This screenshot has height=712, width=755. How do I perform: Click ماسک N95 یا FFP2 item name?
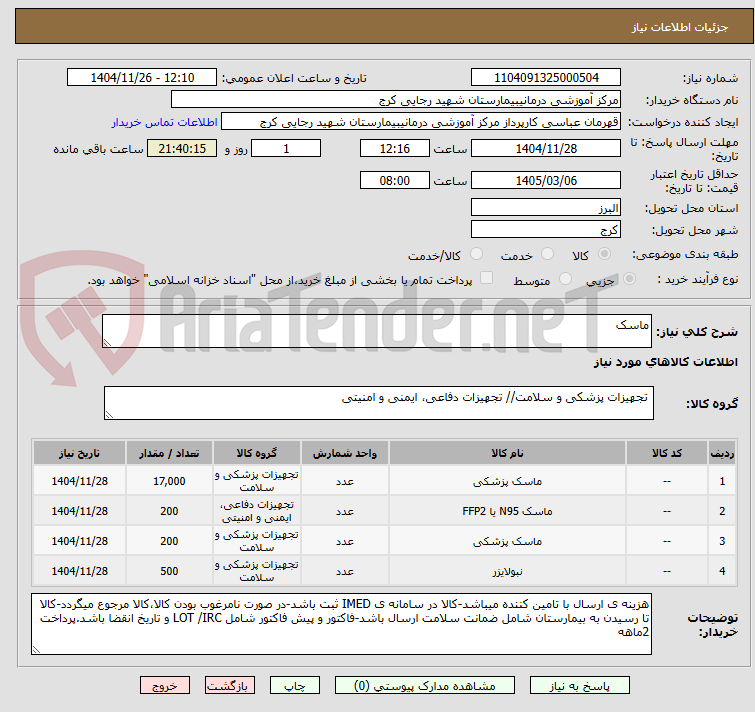coord(507,511)
